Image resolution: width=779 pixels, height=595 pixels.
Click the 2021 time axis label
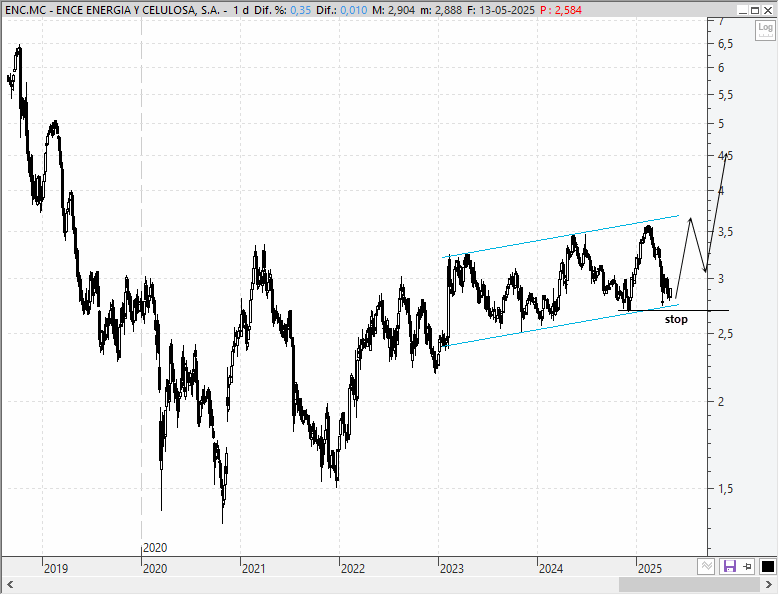253,569
